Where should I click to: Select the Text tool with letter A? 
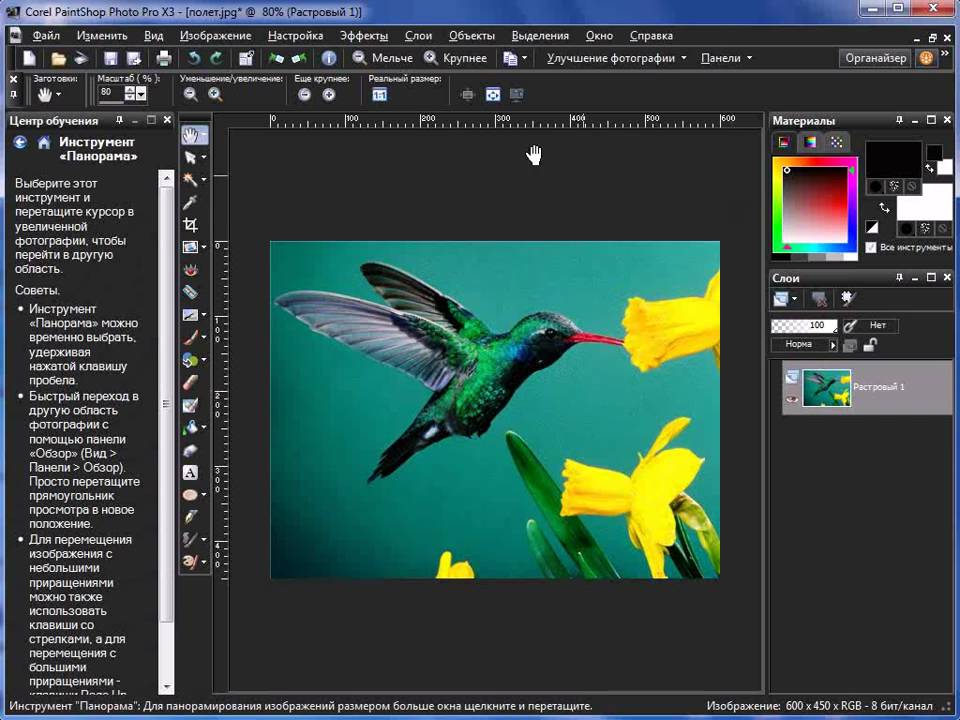(190, 472)
